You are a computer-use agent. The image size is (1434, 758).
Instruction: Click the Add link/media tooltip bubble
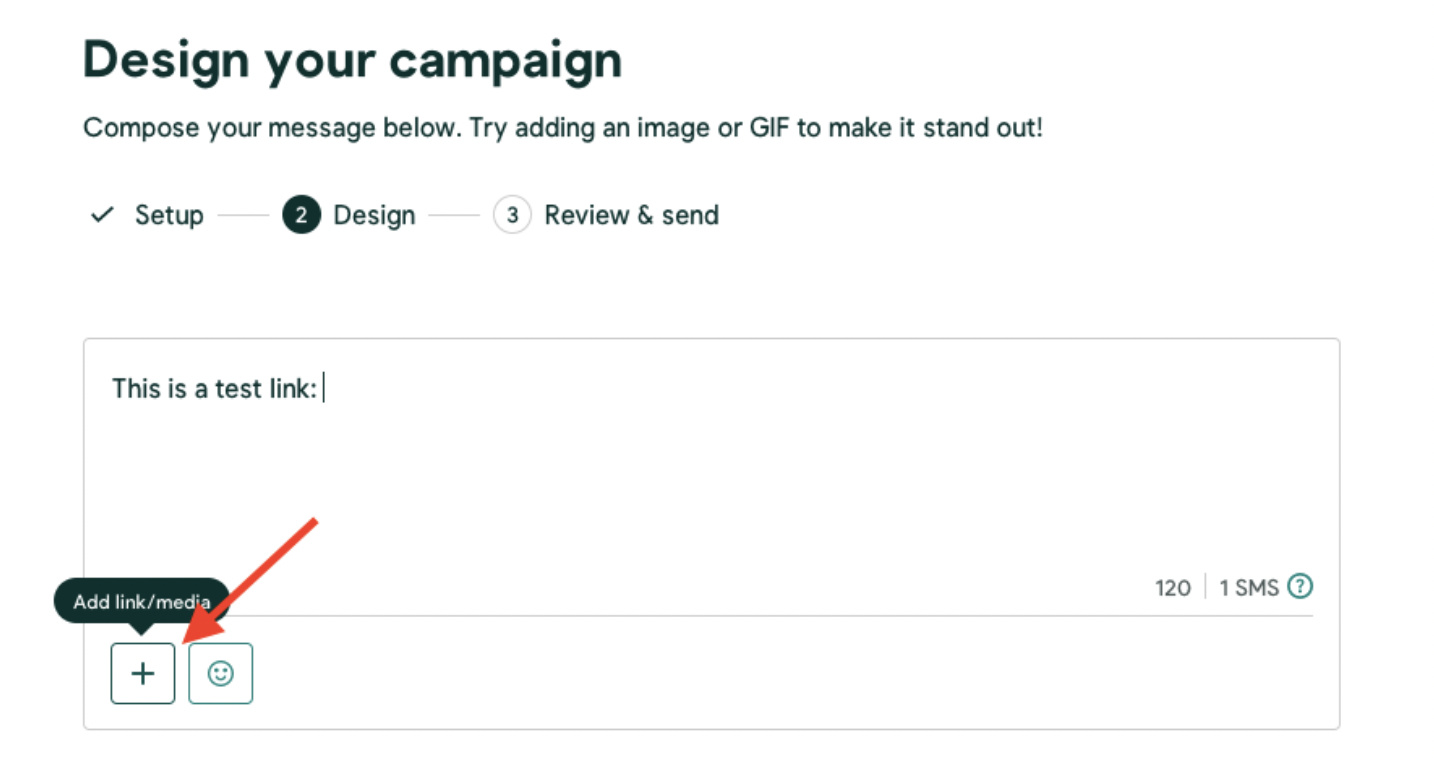142,602
